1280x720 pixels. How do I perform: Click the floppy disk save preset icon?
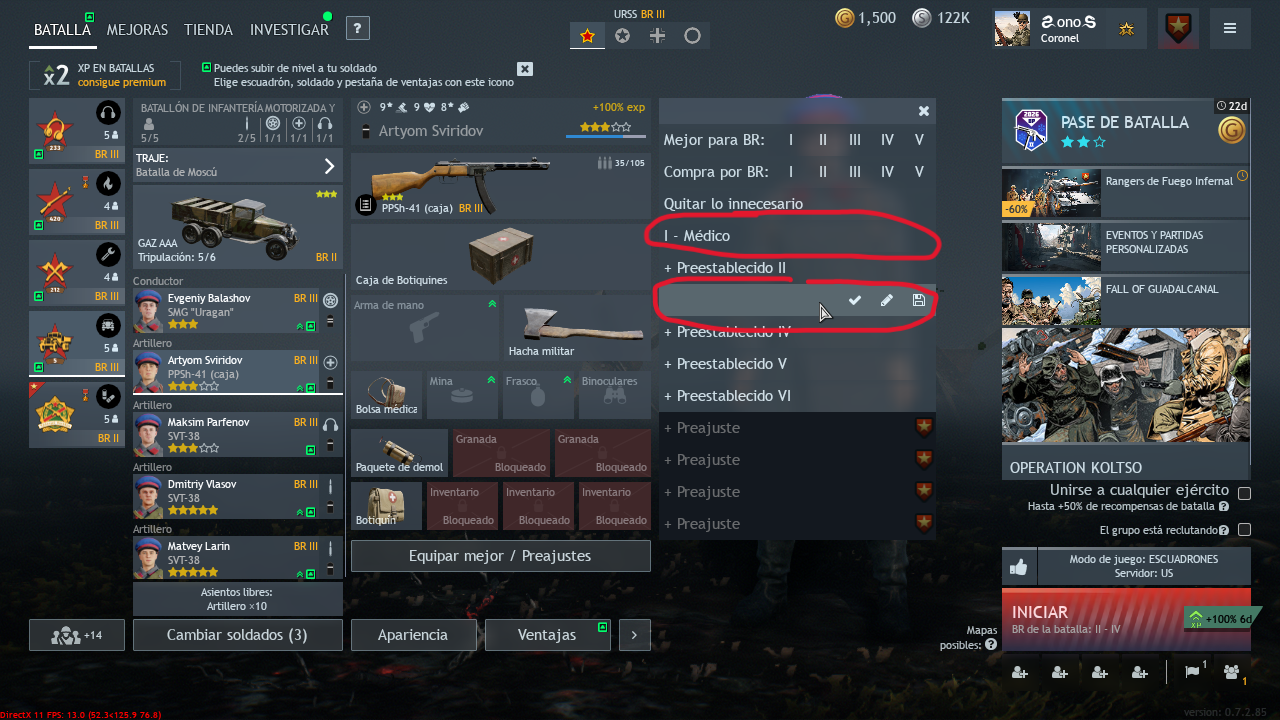click(919, 300)
